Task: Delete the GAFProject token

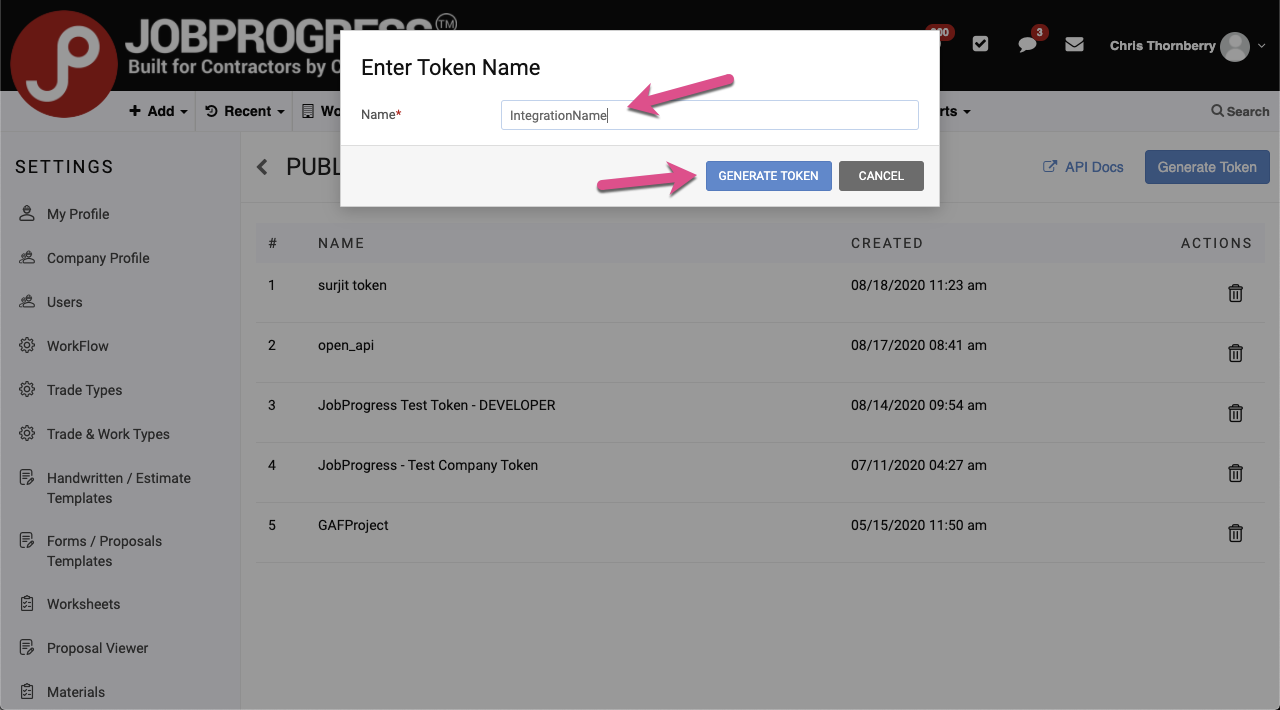Action: (x=1235, y=533)
